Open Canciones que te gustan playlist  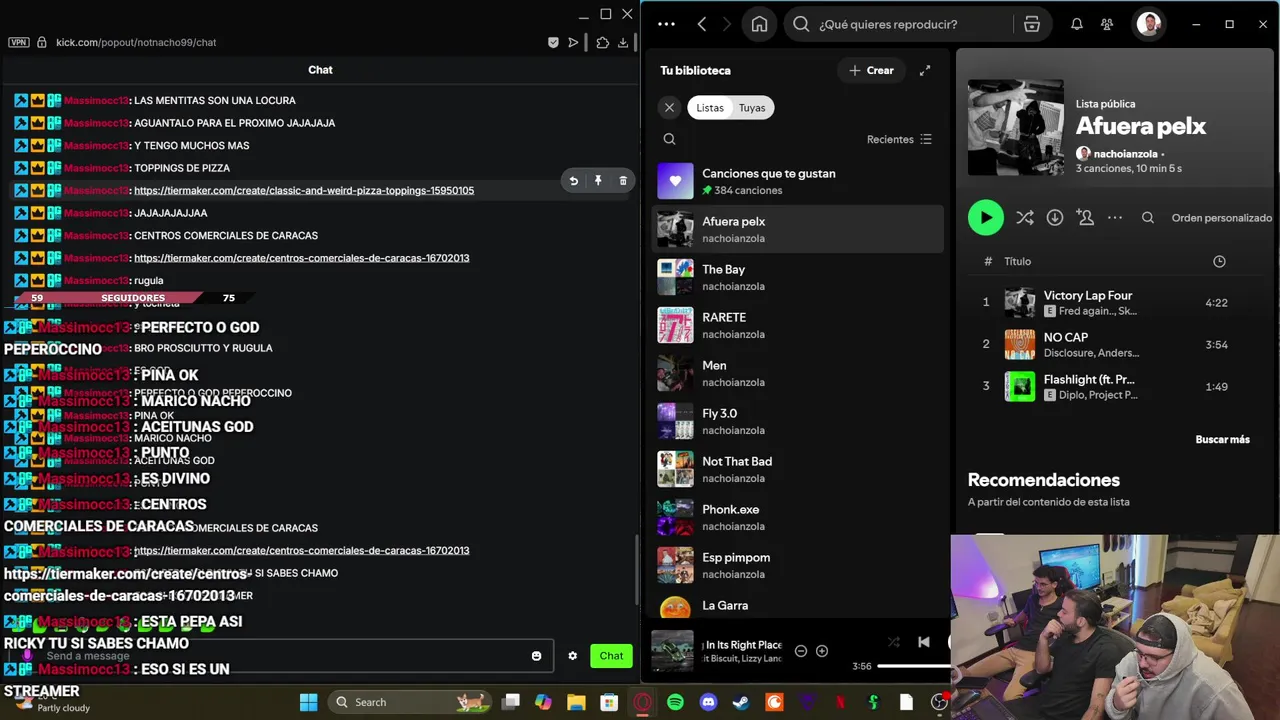tap(798, 181)
